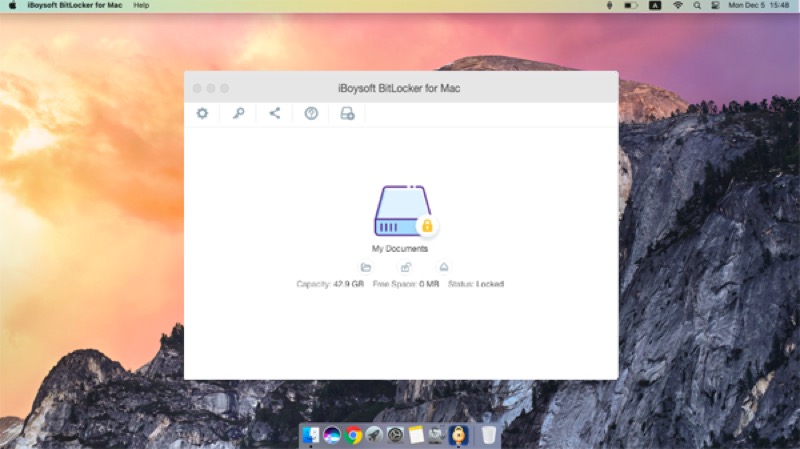Image resolution: width=800 pixels, height=449 pixels.
Task: Open Google Chrome from the Dock
Action: point(353,435)
